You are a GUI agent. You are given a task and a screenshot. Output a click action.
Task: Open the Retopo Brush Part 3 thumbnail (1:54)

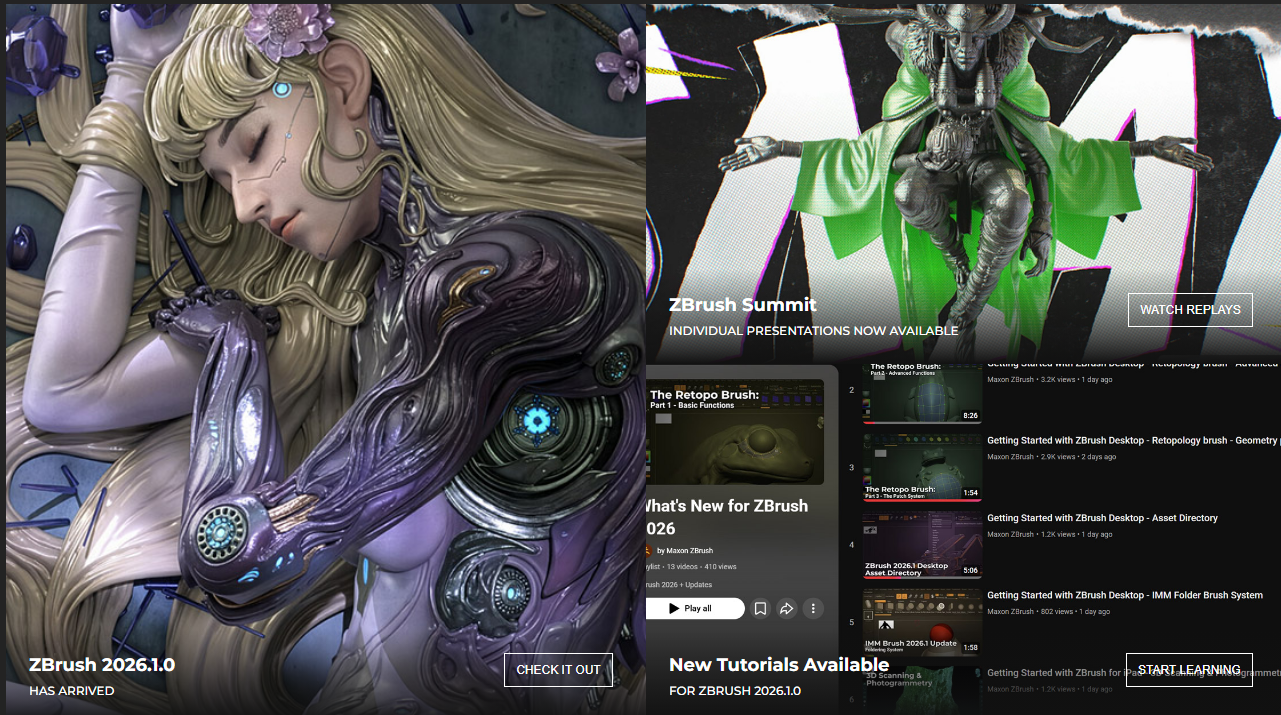(x=922, y=467)
